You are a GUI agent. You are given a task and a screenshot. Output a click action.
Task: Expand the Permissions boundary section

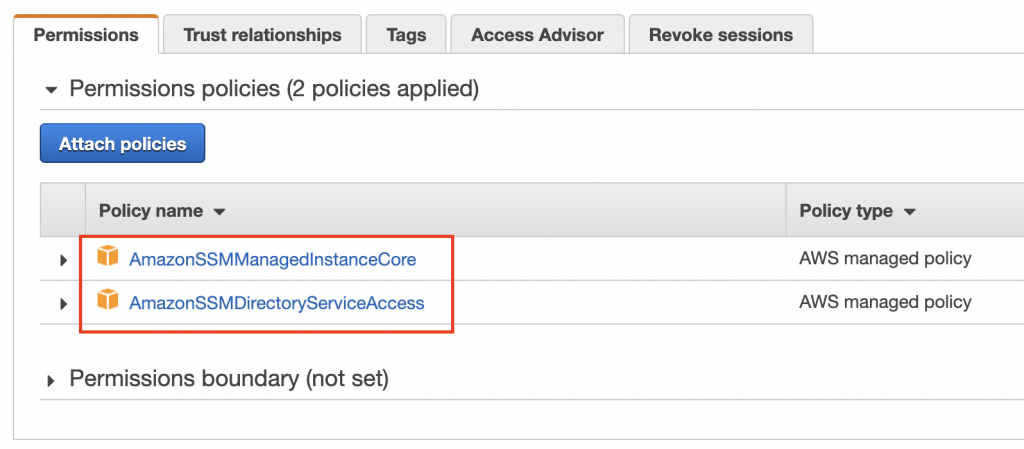pyautogui.click(x=51, y=380)
